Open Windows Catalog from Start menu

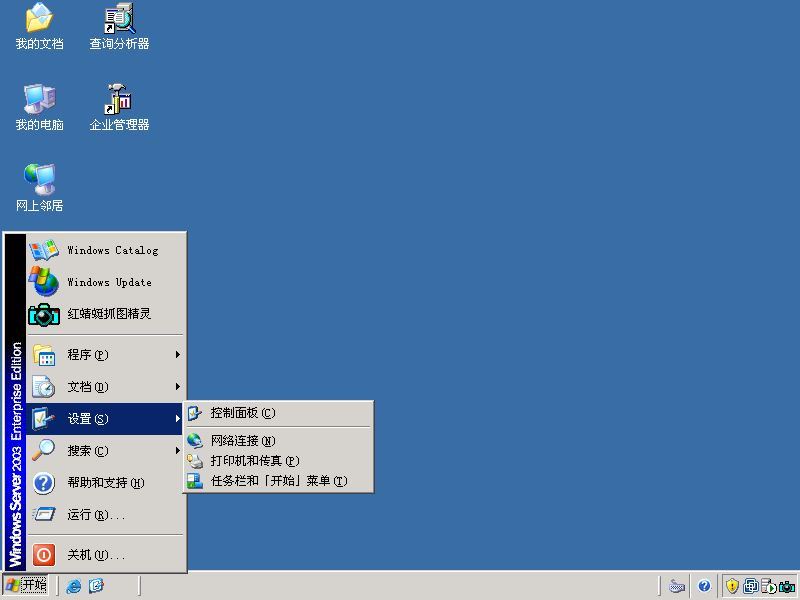105,250
